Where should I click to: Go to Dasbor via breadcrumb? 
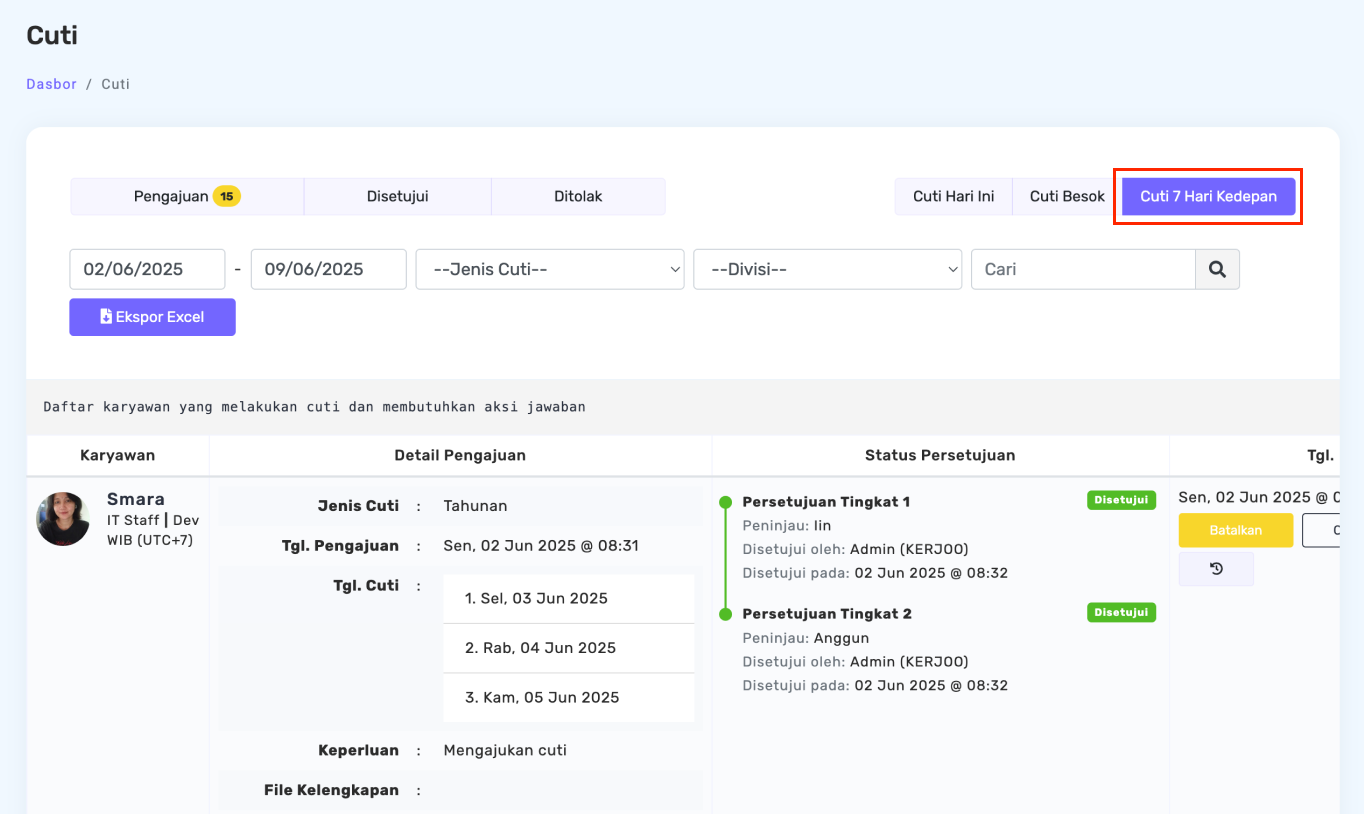point(51,84)
